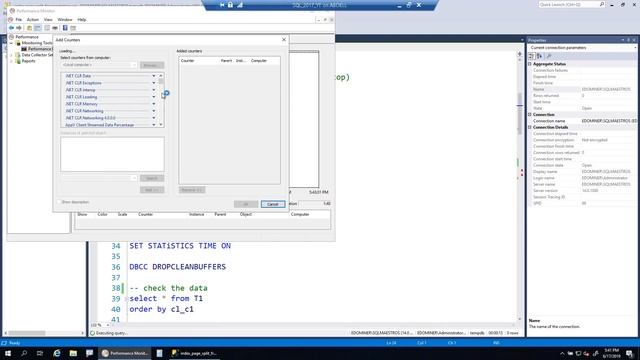The image size is (640, 360).
Task: Expand .NET CLR Networking 4.0.0.0 counter group
Action: point(153,118)
